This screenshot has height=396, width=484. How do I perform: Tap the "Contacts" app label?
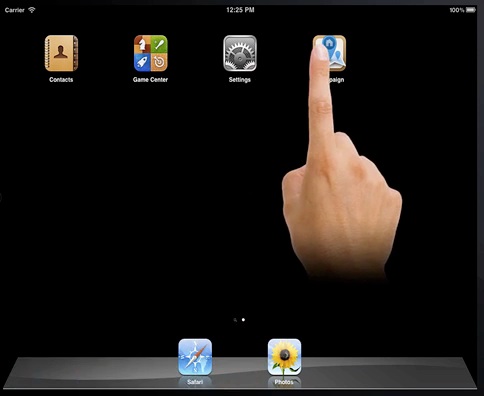(x=61, y=80)
